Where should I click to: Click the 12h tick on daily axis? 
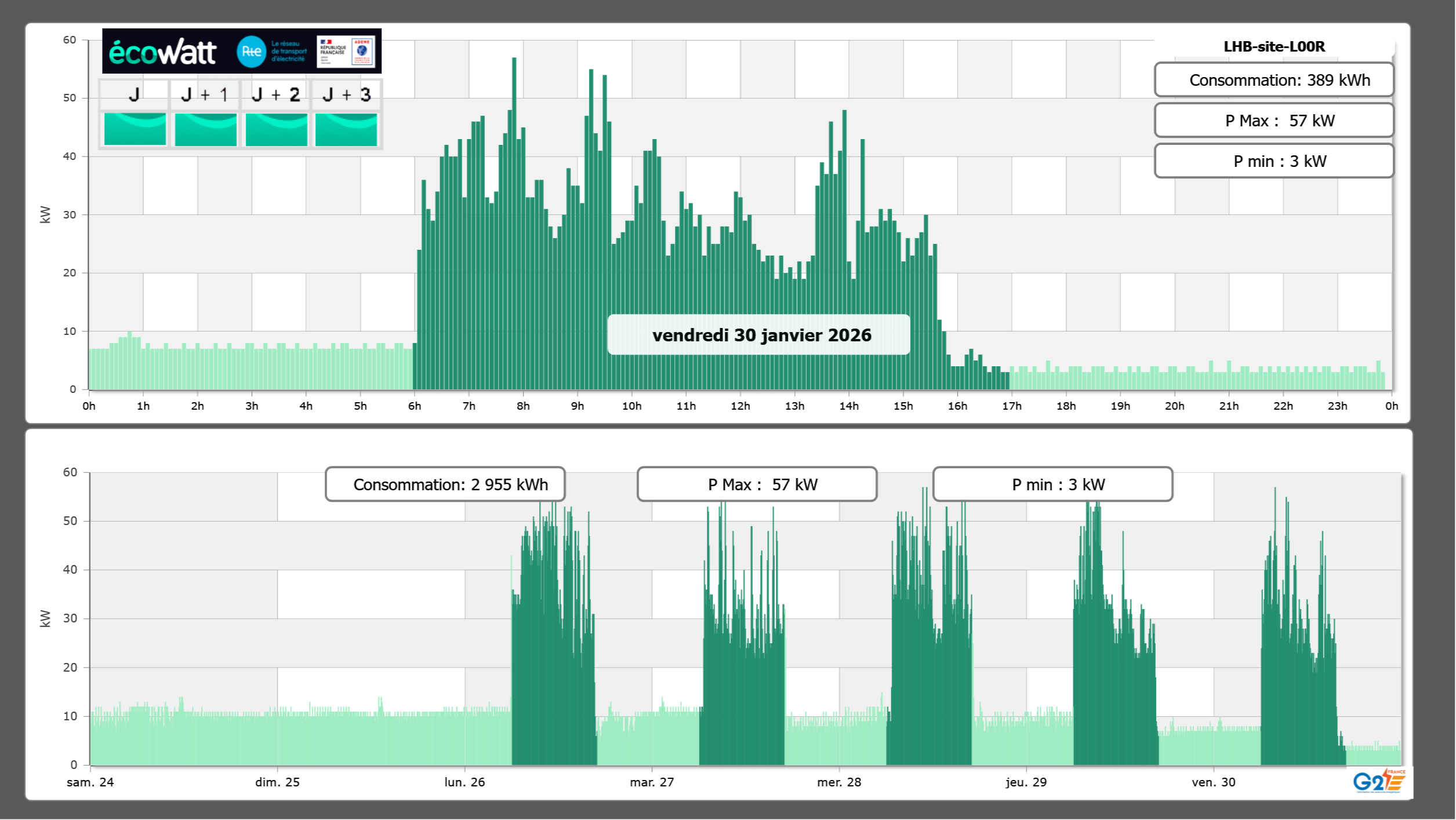pos(740,406)
